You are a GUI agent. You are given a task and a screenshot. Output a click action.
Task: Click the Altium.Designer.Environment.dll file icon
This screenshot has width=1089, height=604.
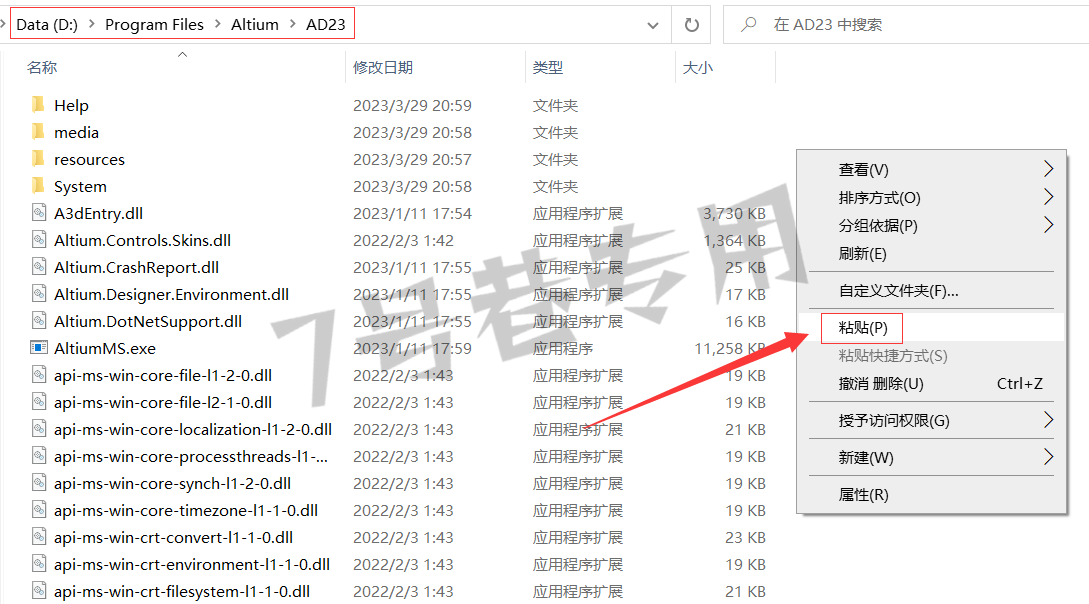pyautogui.click(x=39, y=294)
